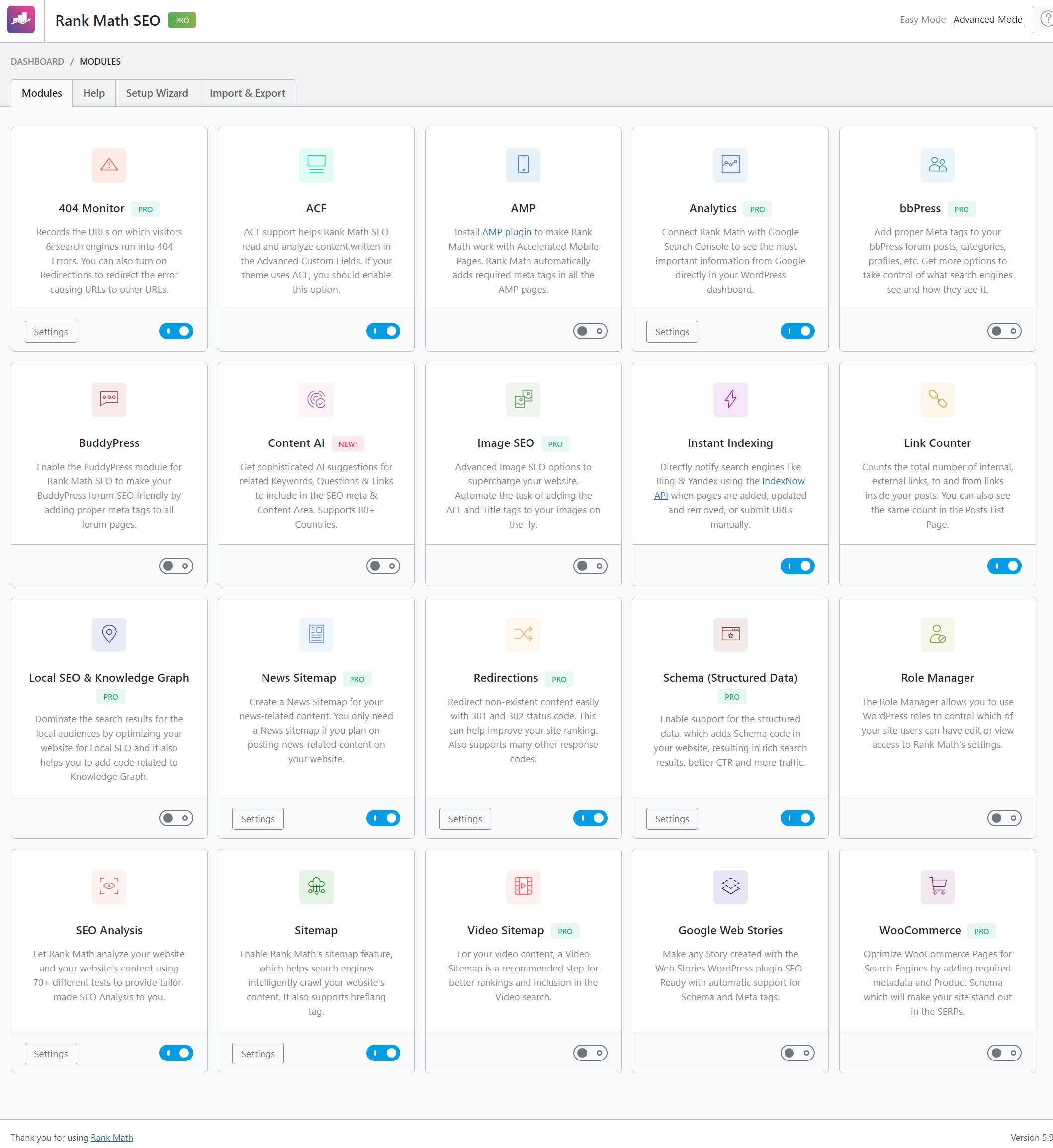Open Settings for the Redirections module

coord(464,819)
